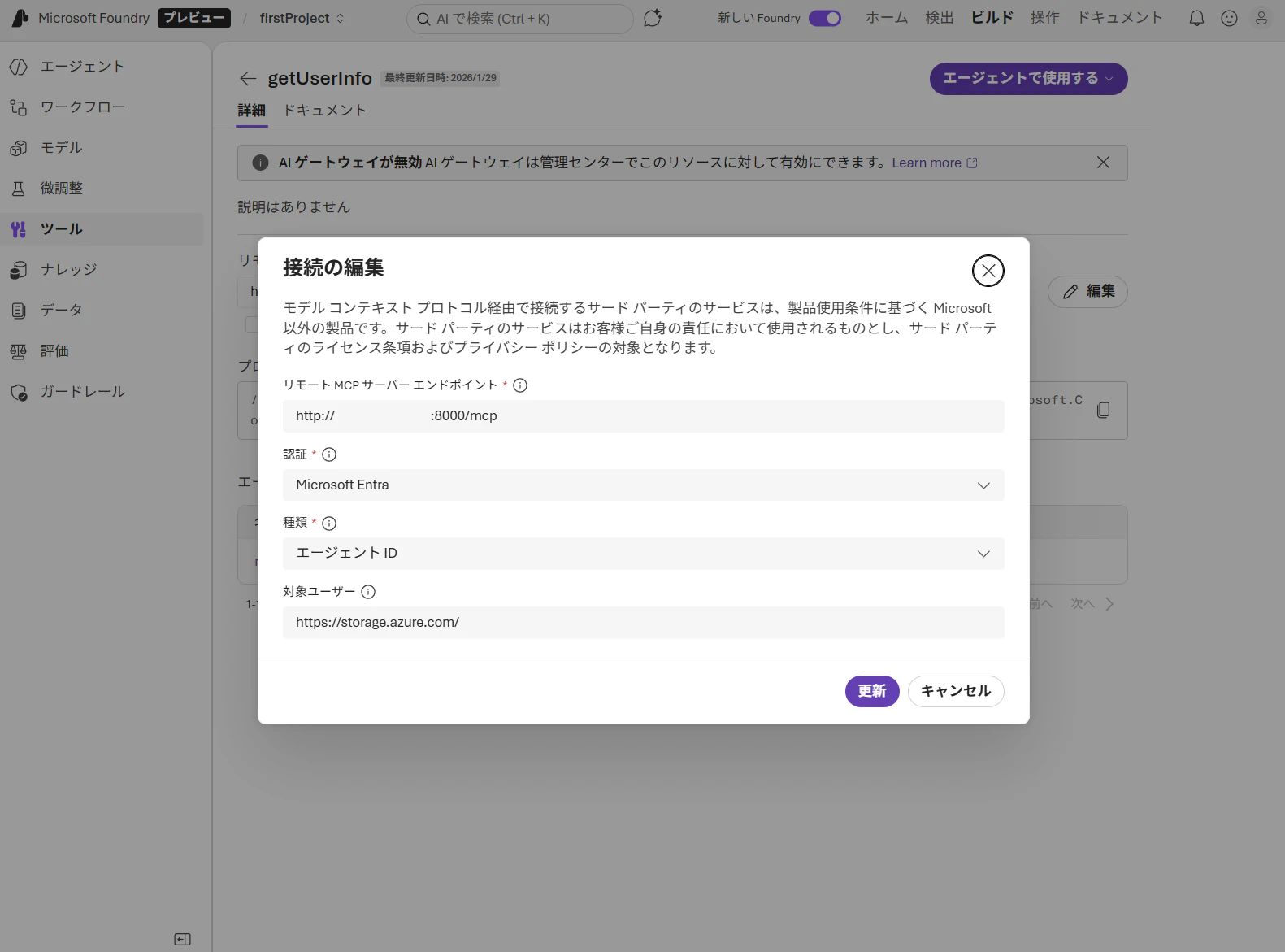Open the 微調整 sidebar icon
Image resolution: width=1285 pixels, height=952 pixels.
pos(19,189)
